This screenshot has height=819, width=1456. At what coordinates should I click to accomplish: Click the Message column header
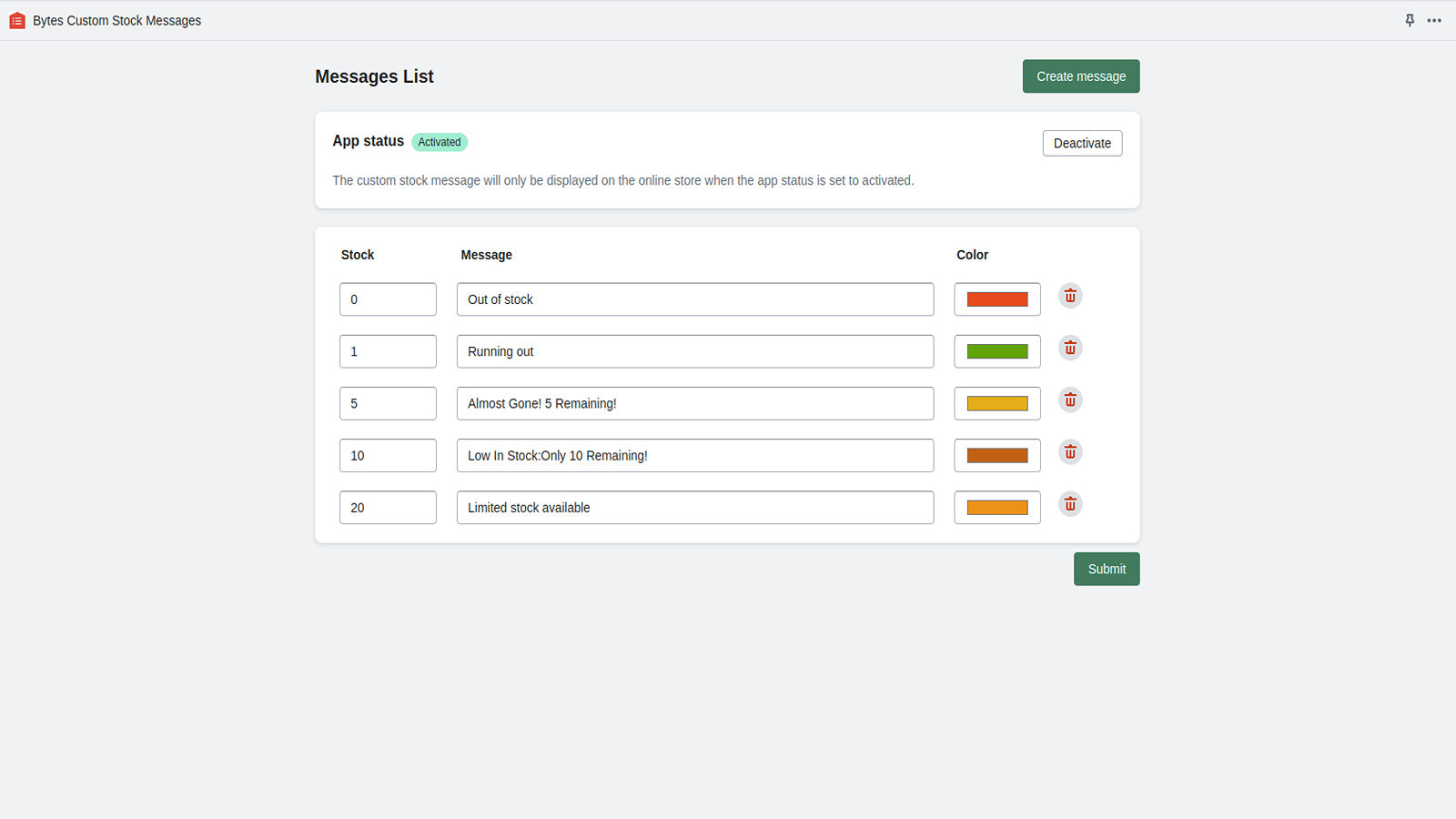[x=486, y=255]
